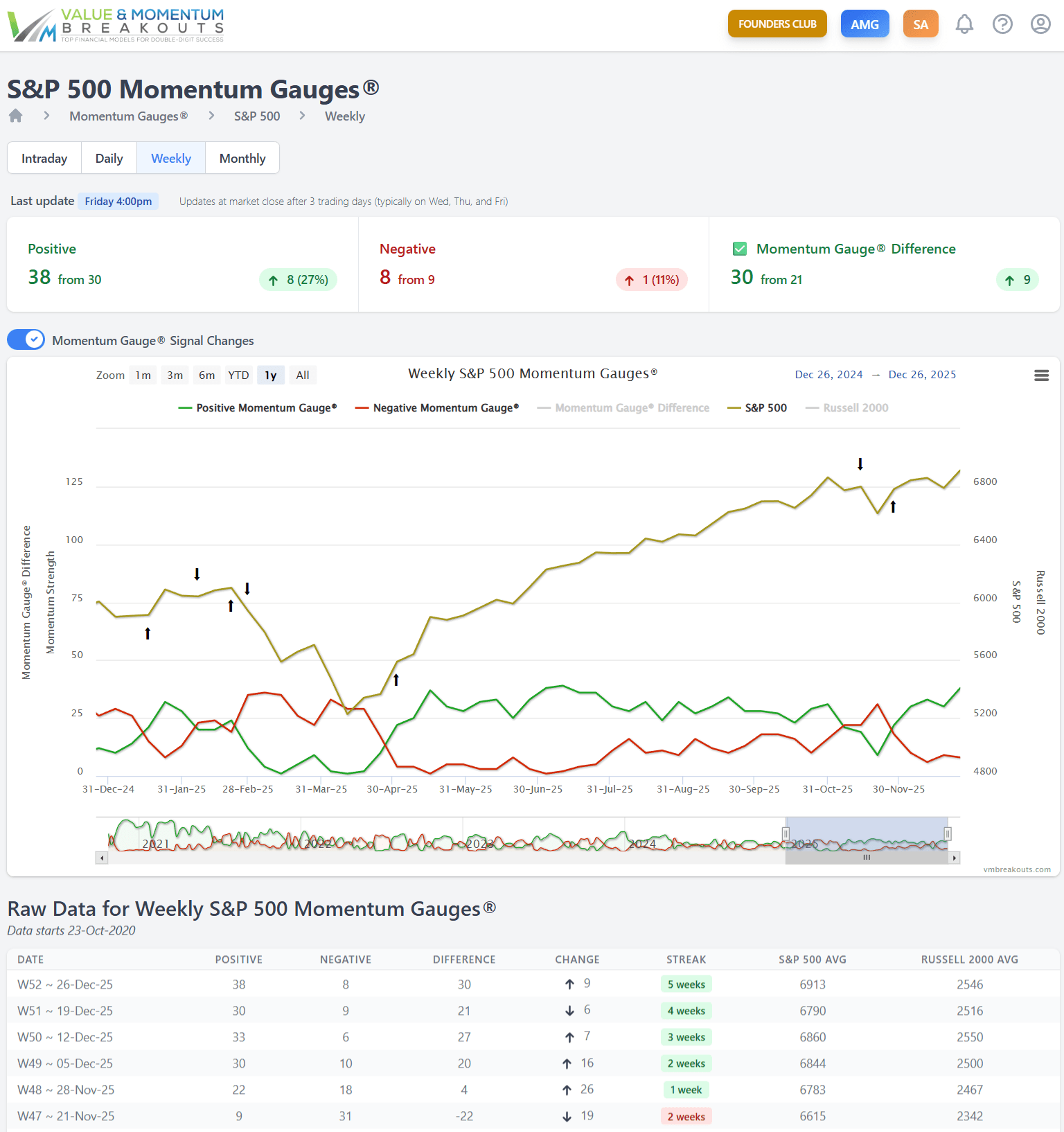This screenshot has height=1132, width=1064.
Task: Open the user account profile icon
Action: [1040, 24]
